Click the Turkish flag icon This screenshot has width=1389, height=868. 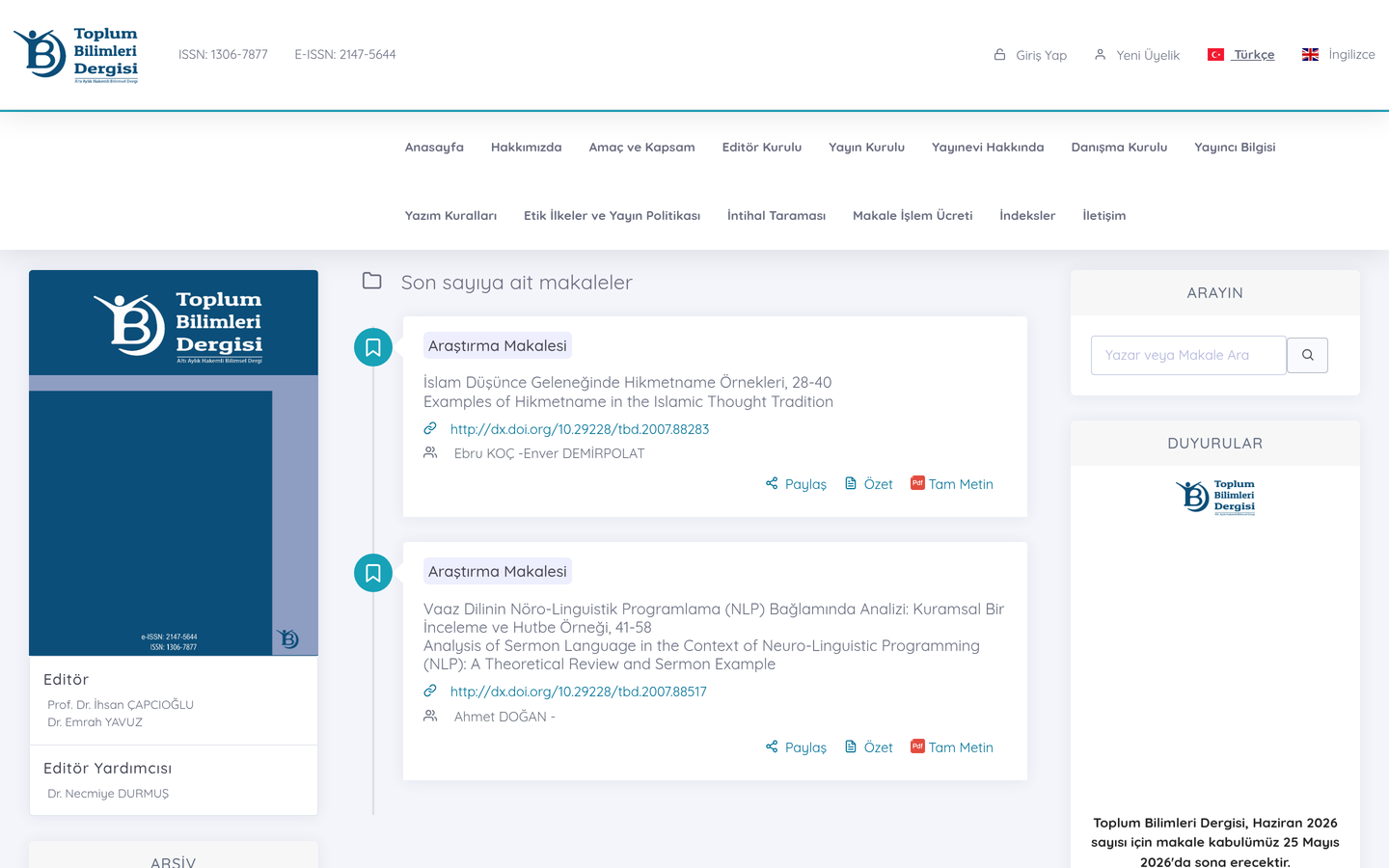[x=1216, y=55]
